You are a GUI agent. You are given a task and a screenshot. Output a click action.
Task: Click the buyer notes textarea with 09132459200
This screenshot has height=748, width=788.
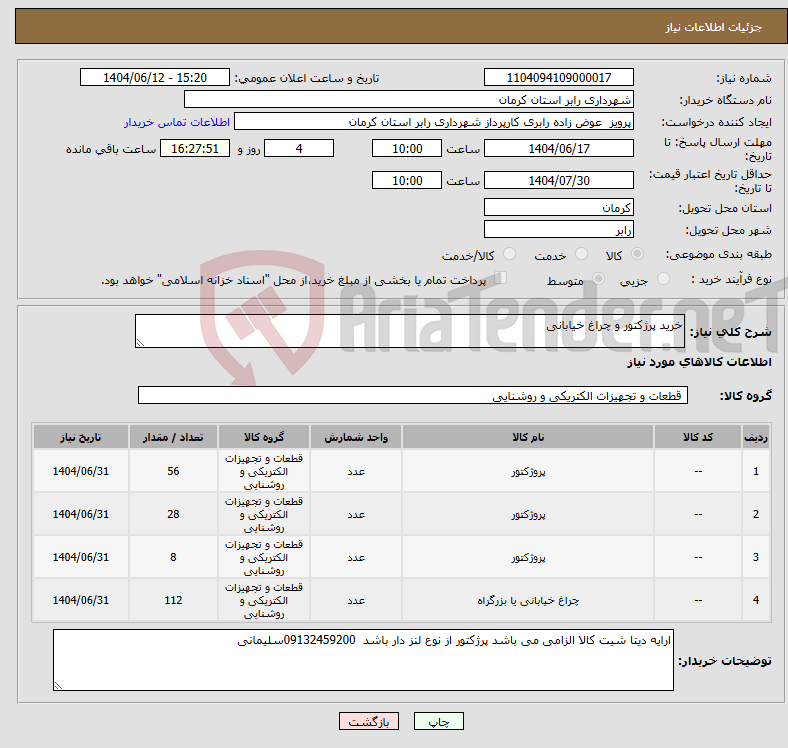[363, 660]
